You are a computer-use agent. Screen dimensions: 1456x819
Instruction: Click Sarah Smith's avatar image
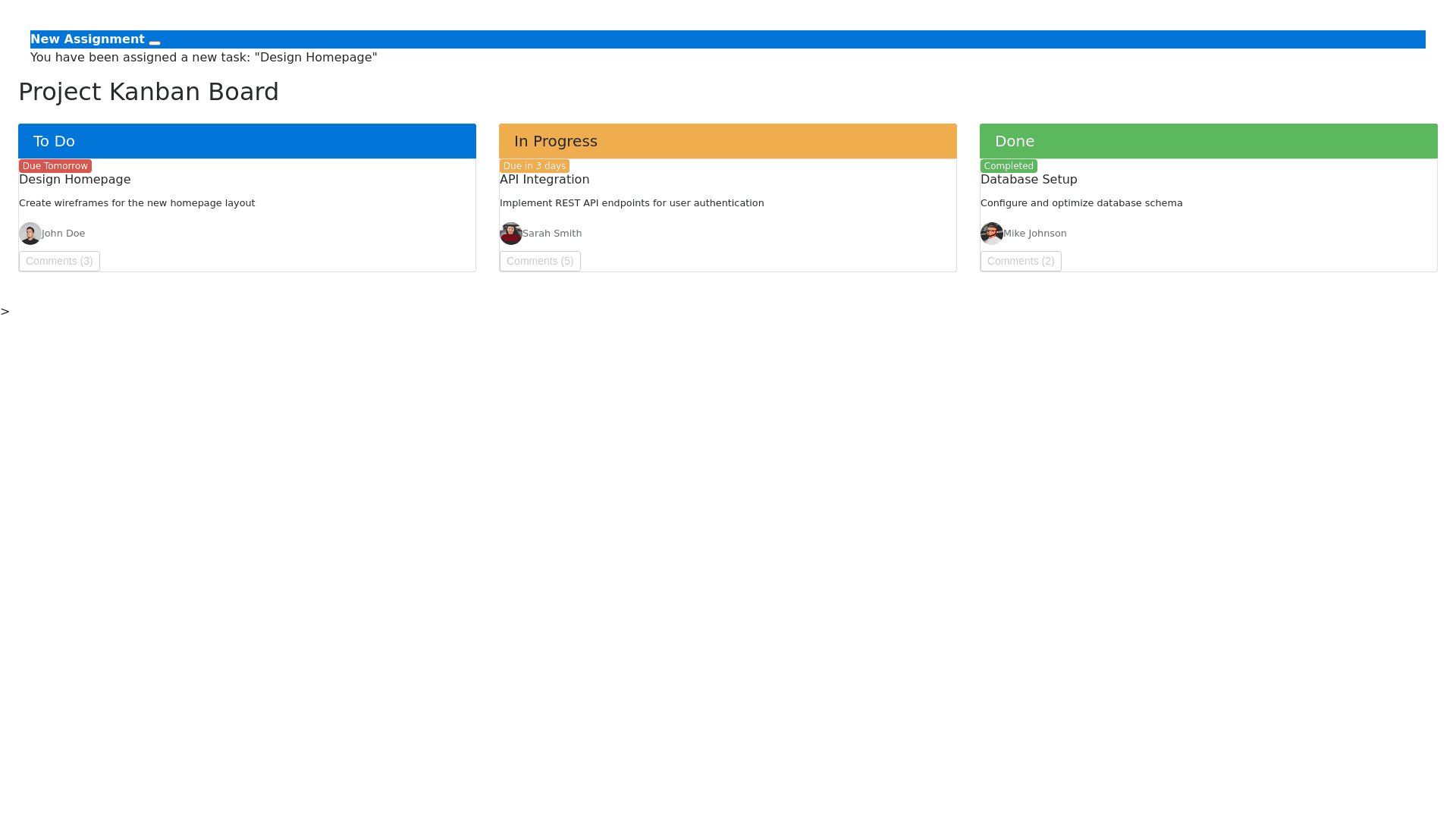pyautogui.click(x=511, y=234)
